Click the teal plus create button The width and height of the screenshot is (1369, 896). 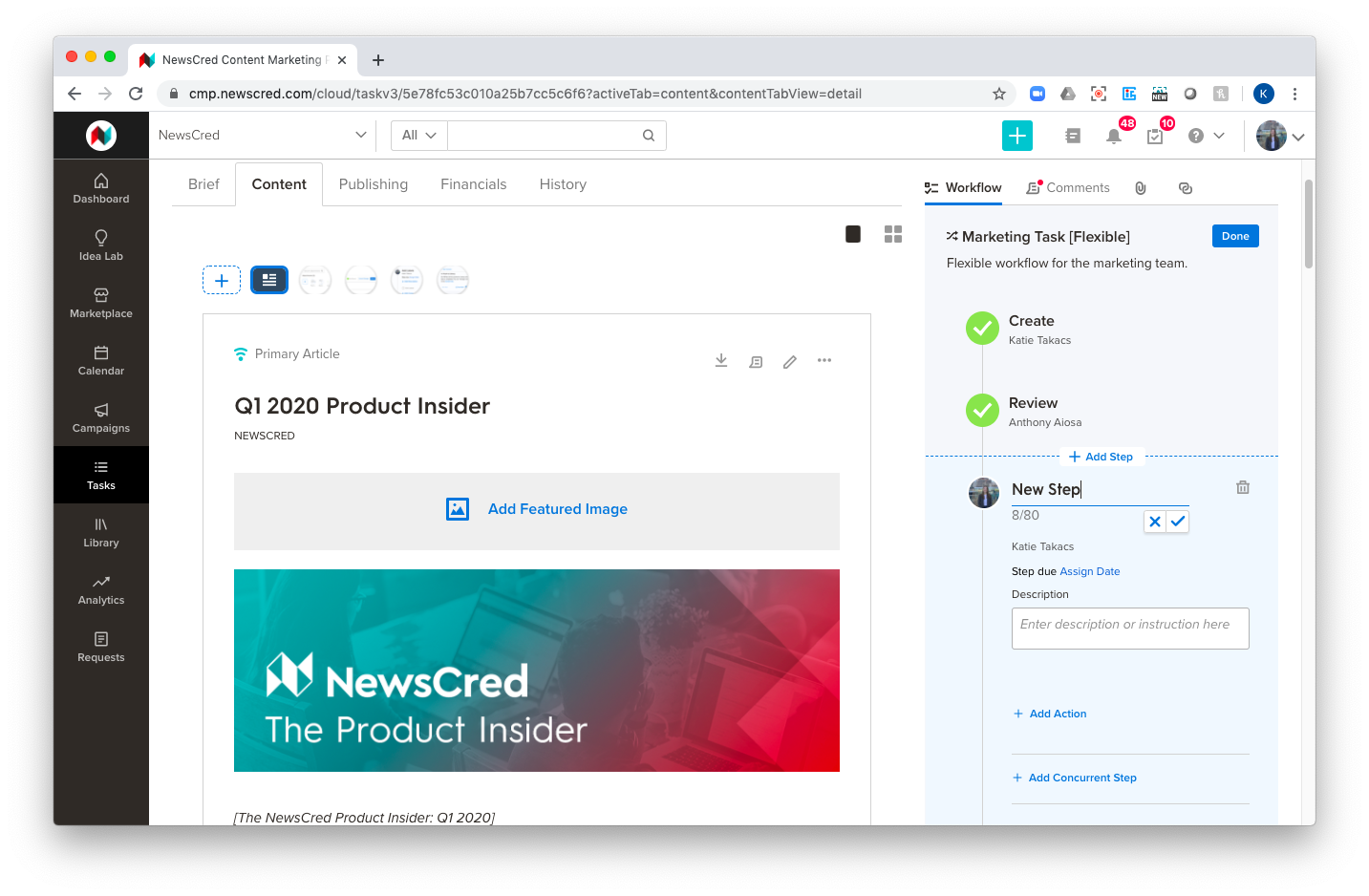[1017, 136]
